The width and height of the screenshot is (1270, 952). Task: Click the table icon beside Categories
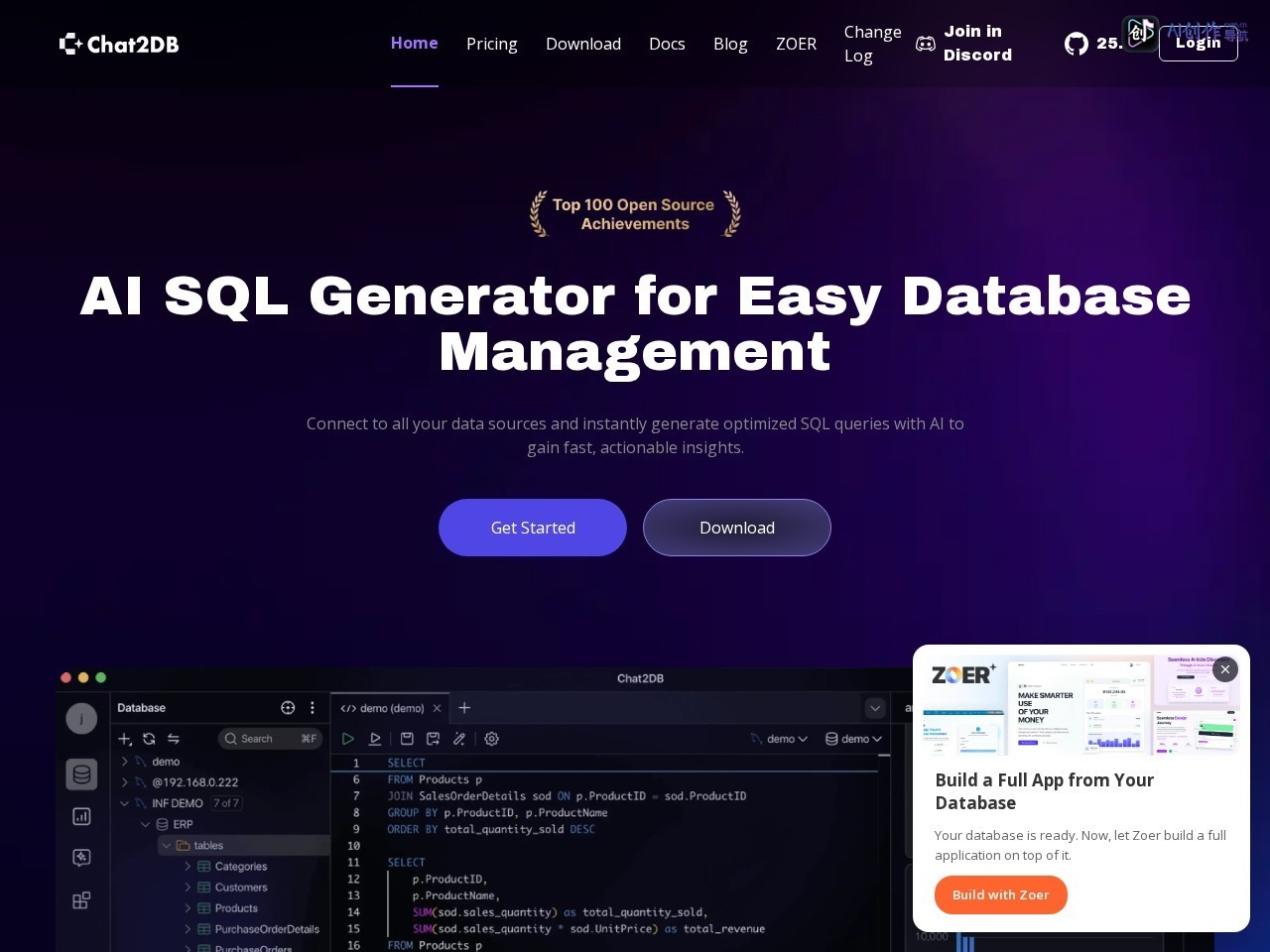click(204, 867)
